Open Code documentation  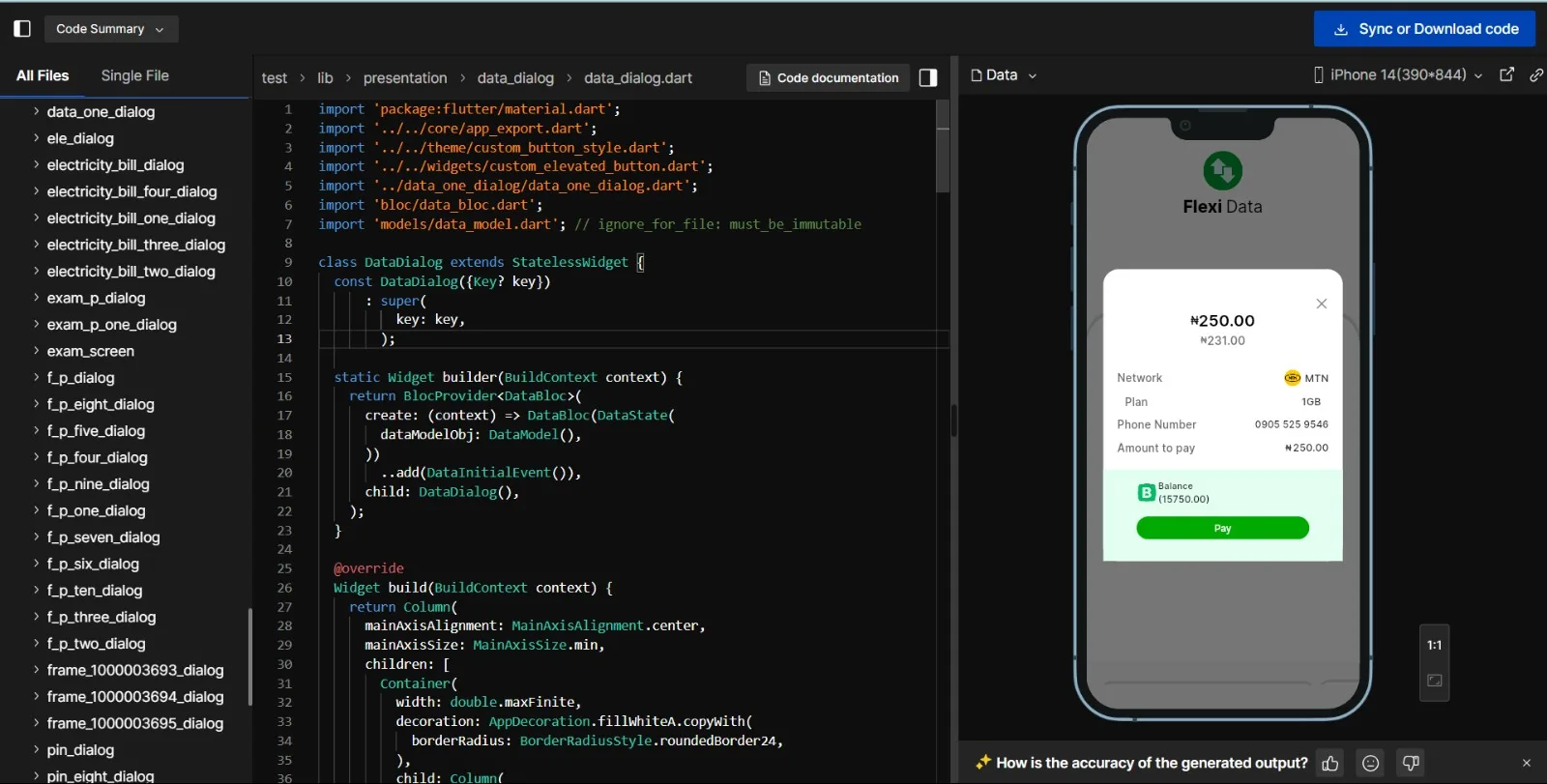(x=828, y=78)
